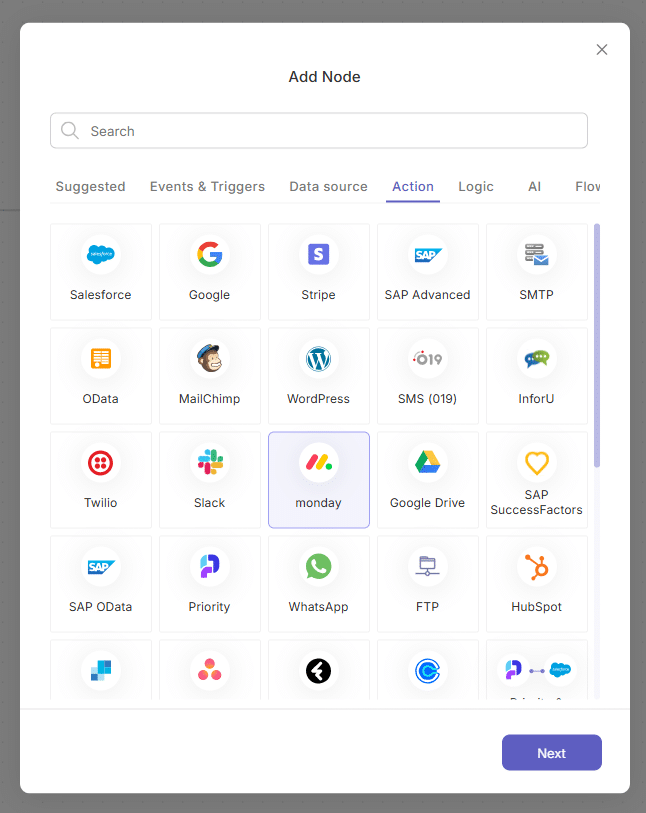
Task: Select the black lightning bolt node icon
Action: coord(318,670)
